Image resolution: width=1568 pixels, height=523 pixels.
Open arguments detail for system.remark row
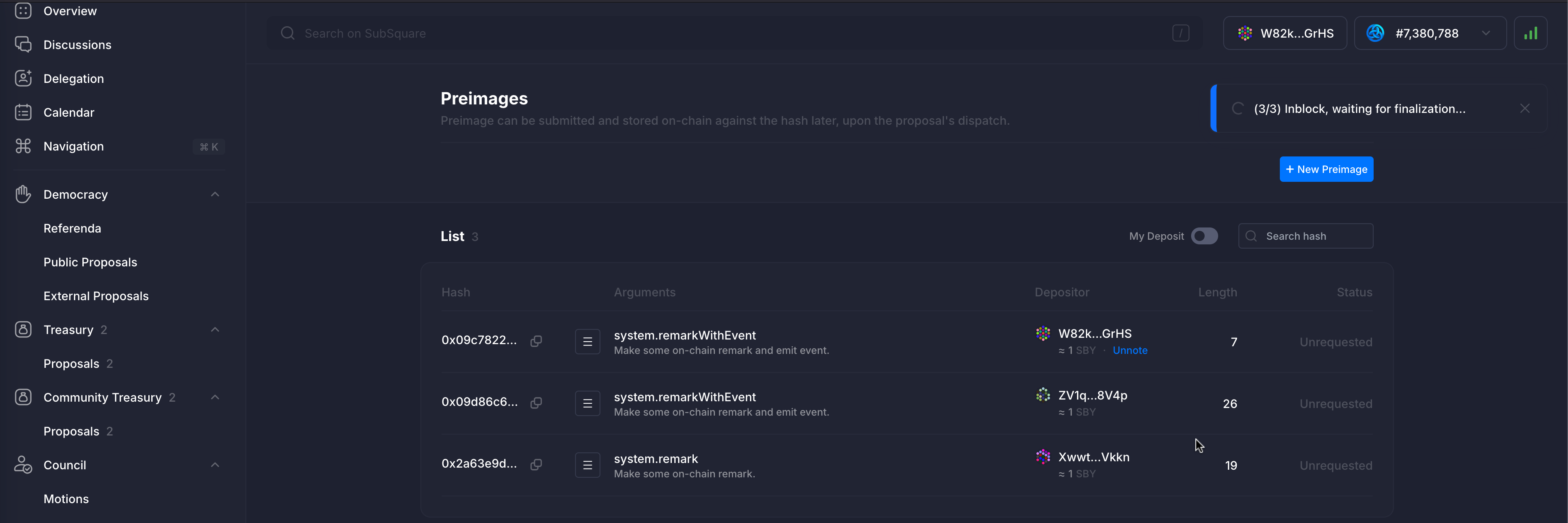(x=587, y=465)
